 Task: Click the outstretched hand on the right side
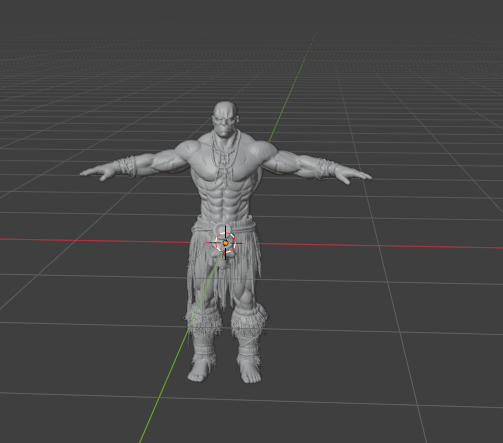[x=353, y=175]
